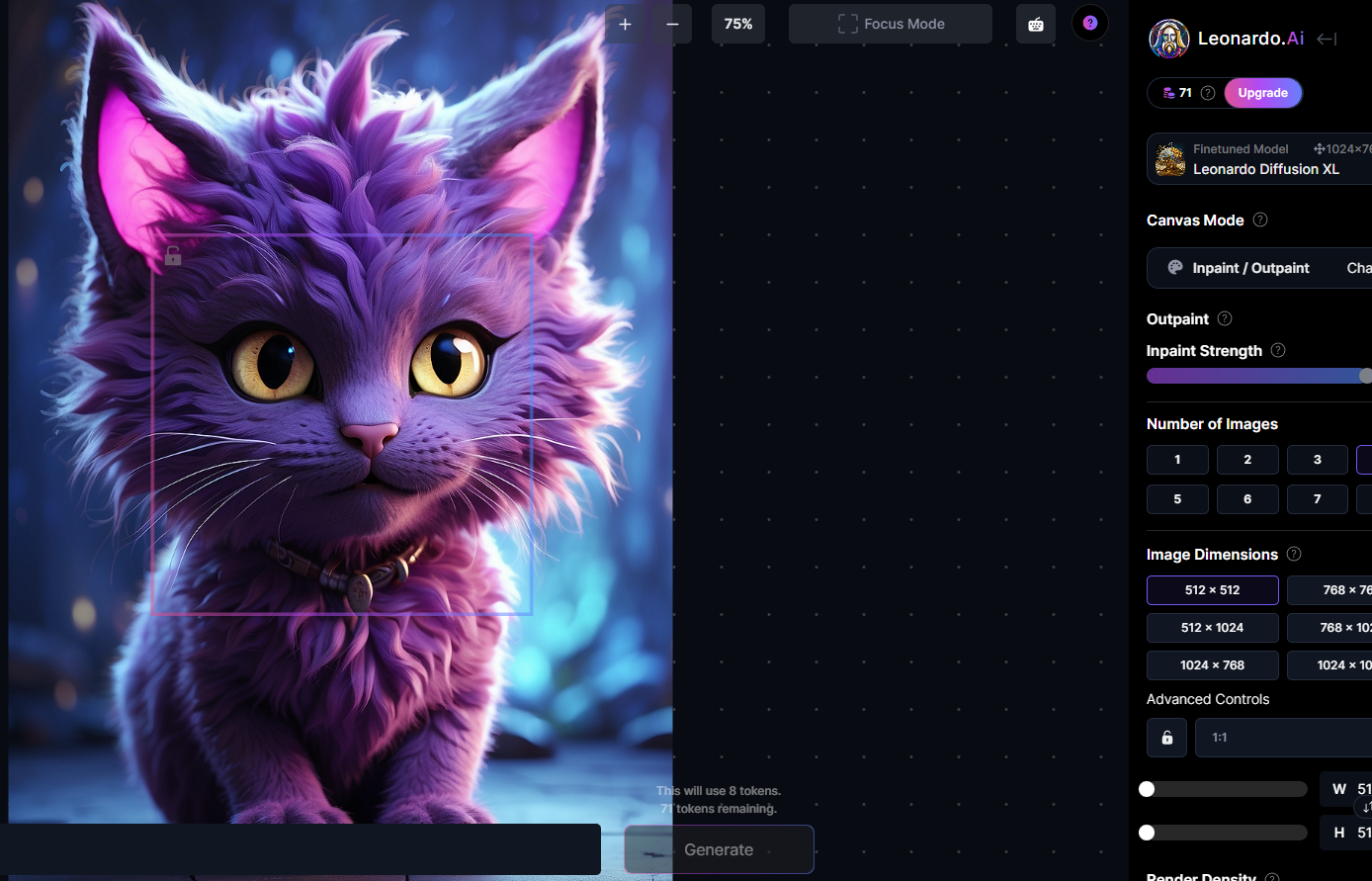The image size is (1372, 881).
Task: Click the Inpaint Strength help icon
Action: pyautogui.click(x=1278, y=350)
